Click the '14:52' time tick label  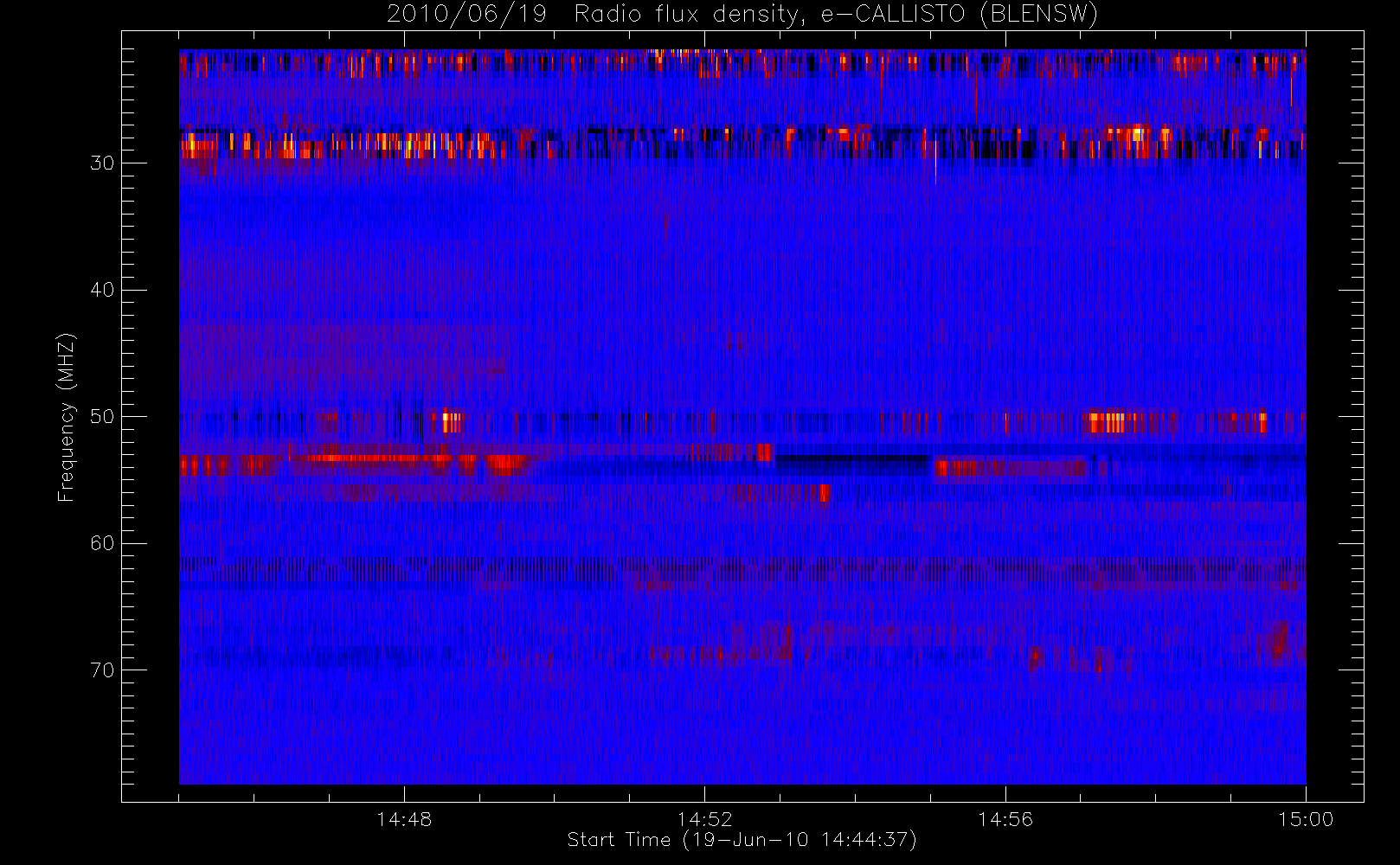point(704,819)
